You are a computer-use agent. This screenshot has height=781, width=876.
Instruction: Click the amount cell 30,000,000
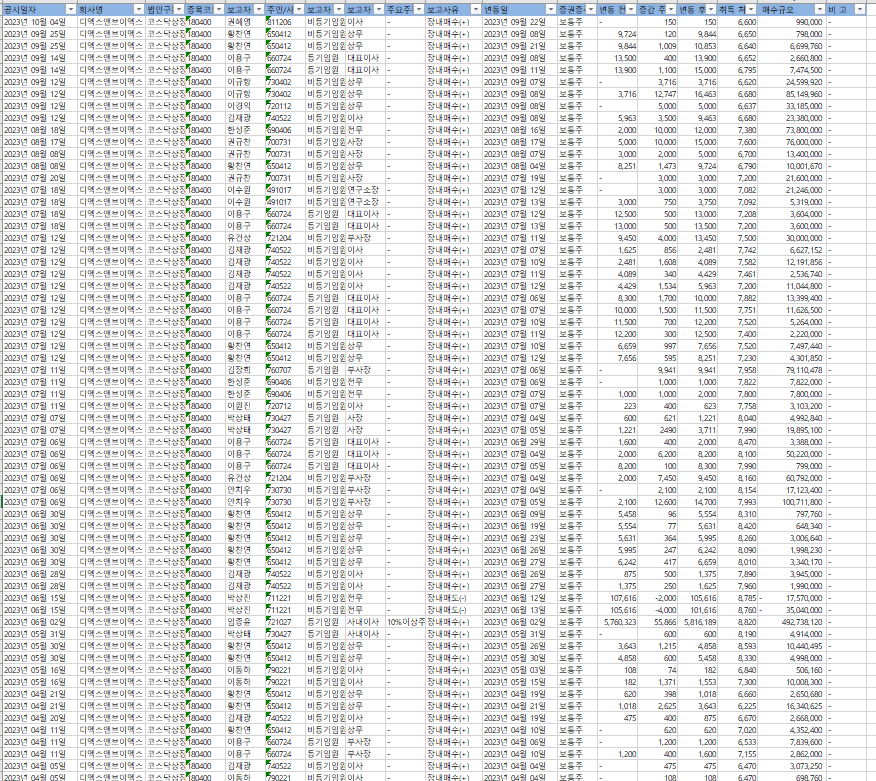(792, 238)
